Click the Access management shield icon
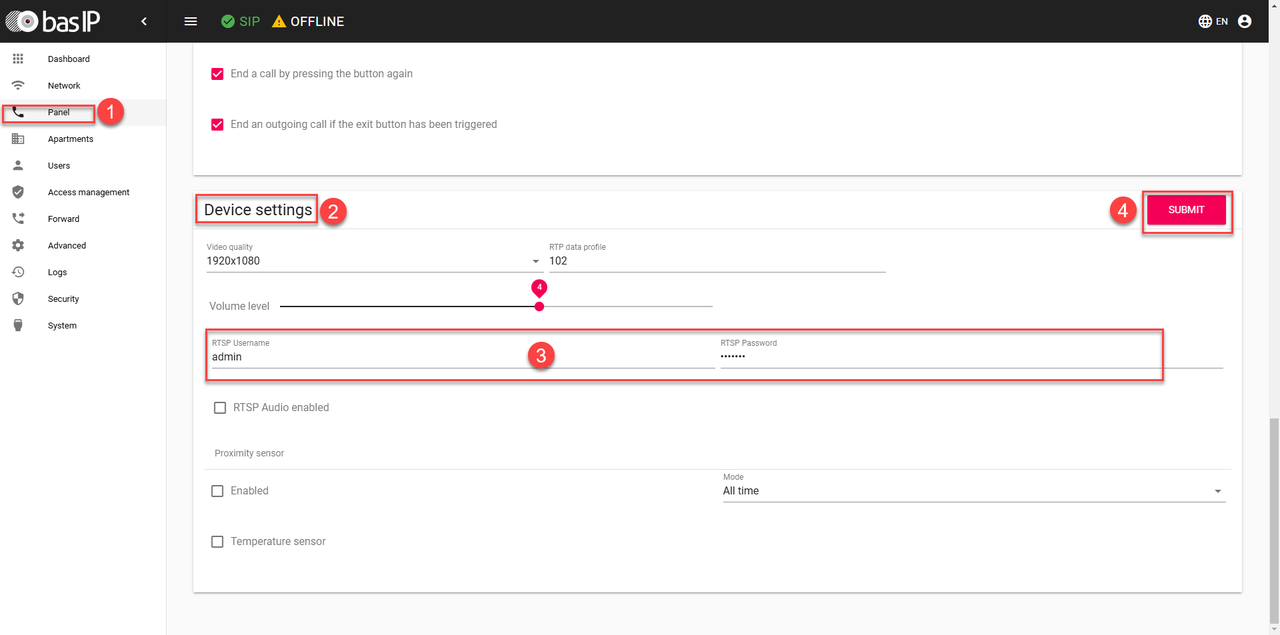The image size is (1280, 635). (x=18, y=192)
